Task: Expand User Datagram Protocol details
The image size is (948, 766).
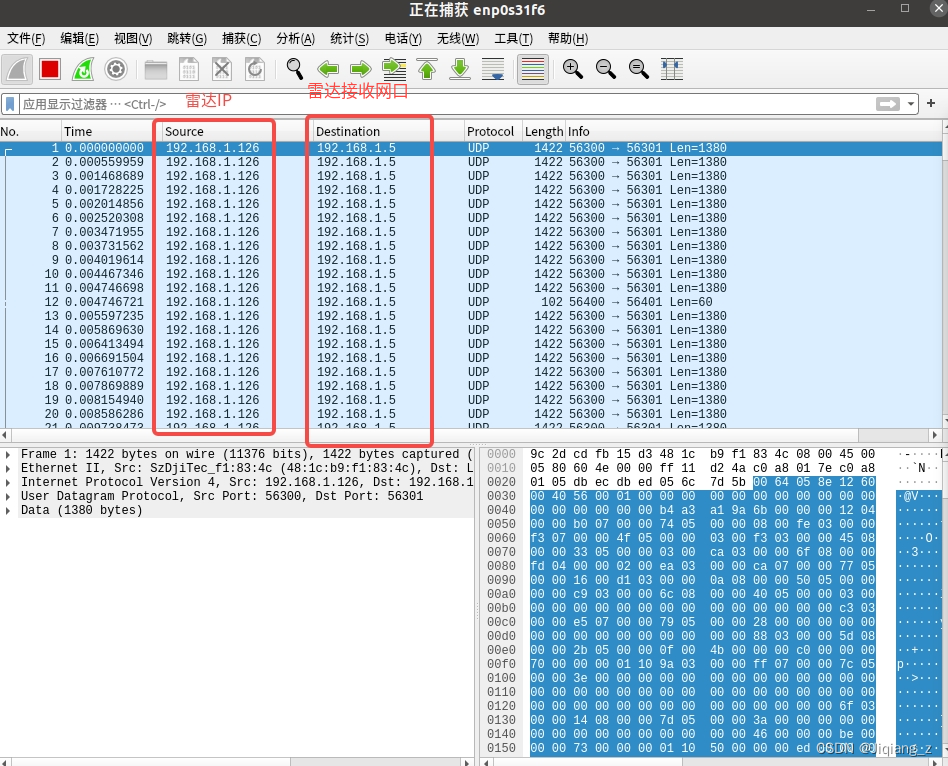Action: pyautogui.click(x=9, y=497)
